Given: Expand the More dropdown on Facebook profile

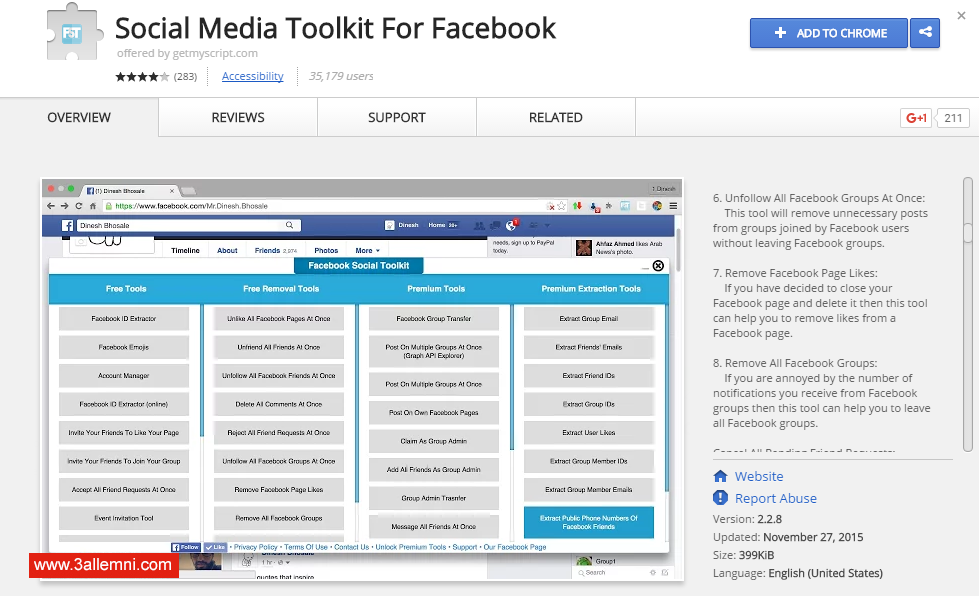Looking at the screenshot, I should click(x=367, y=251).
